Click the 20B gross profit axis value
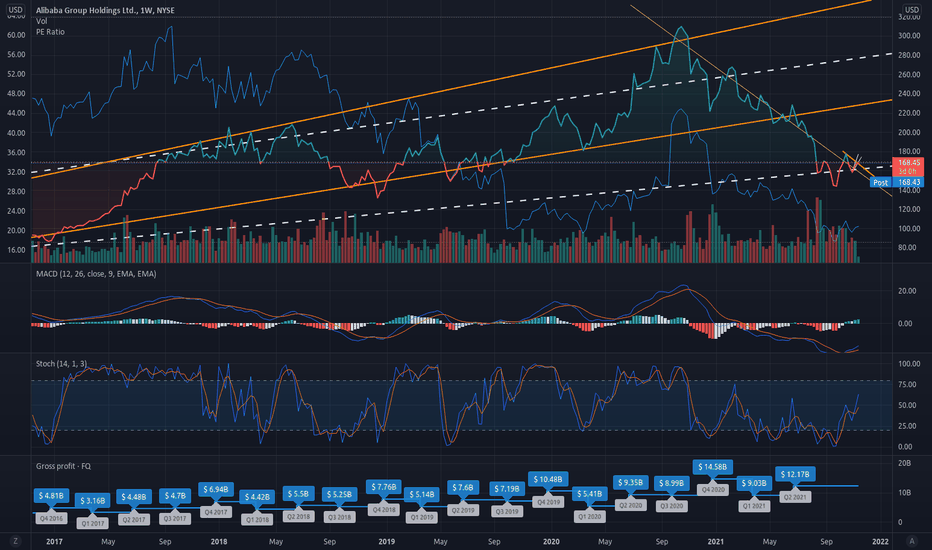The width and height of the screenshot is (932, 550). (904, 463)
